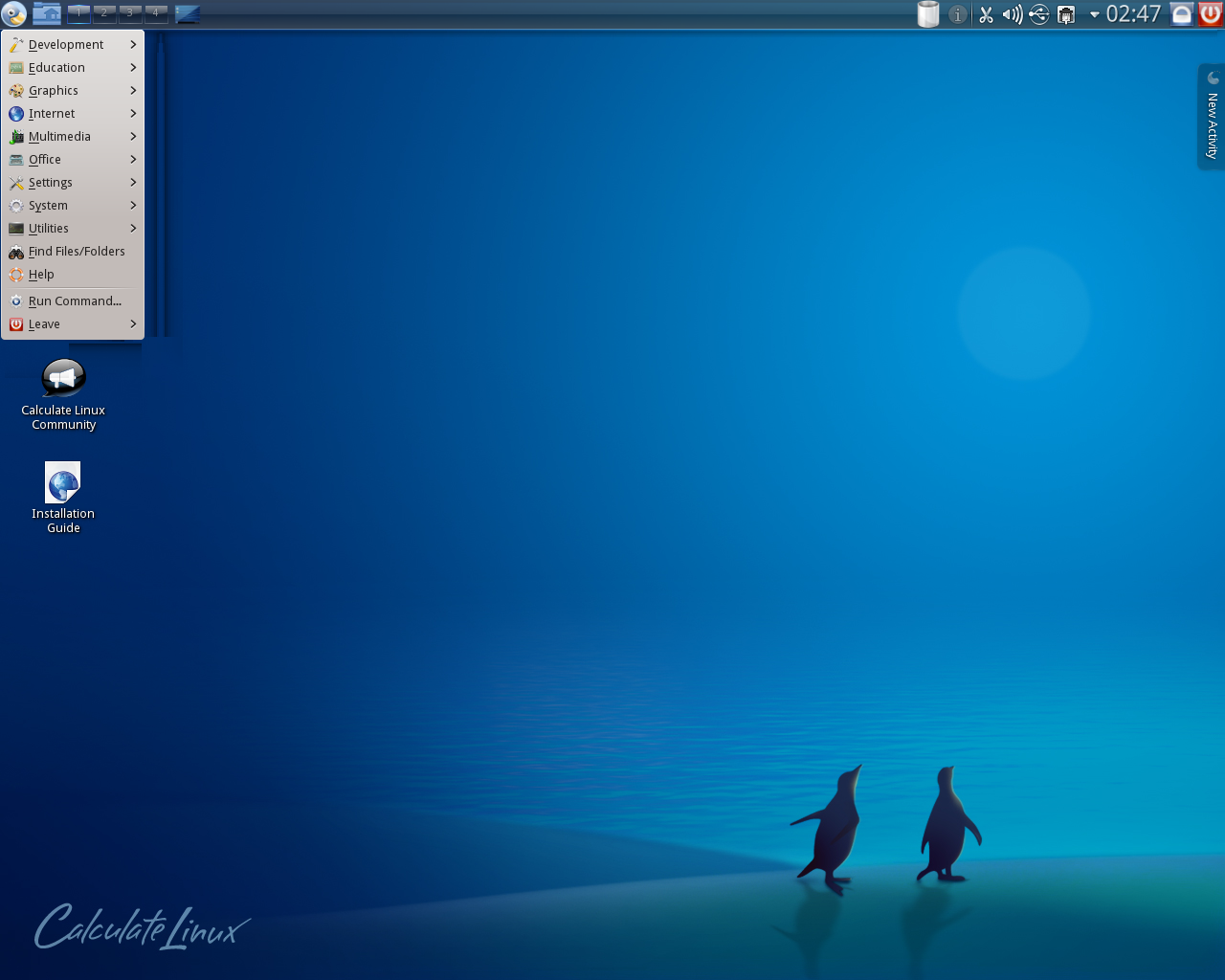Select Calculate Linux Community desktop icon
The width and height of the screenshot is (1225, 980).
coord(63,394)
